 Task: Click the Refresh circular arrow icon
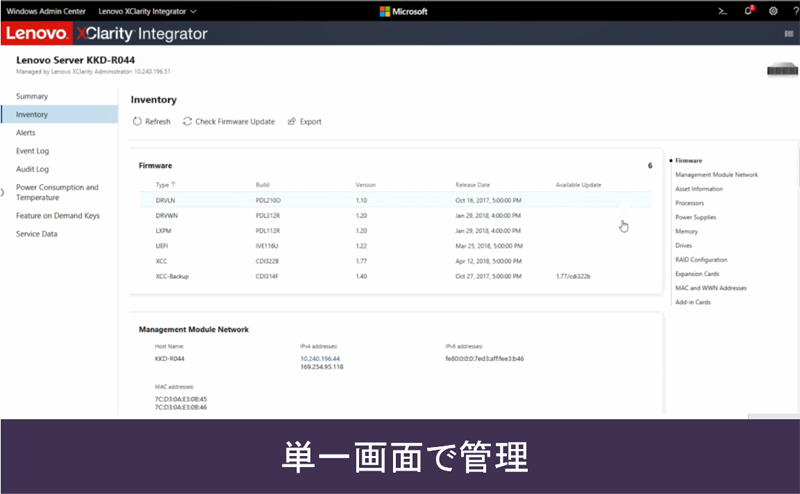pyautogui.click(x=137, y=121)
